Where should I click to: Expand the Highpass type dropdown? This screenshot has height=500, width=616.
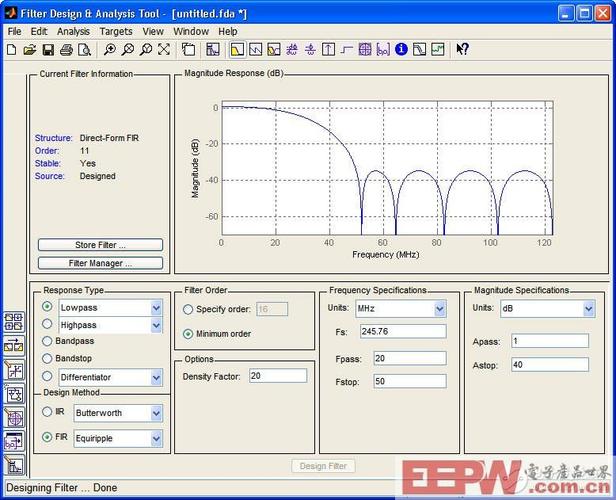(156, 325)
